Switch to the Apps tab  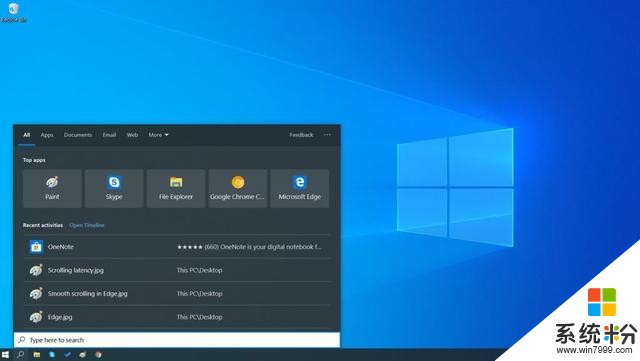tap(47, 135)
